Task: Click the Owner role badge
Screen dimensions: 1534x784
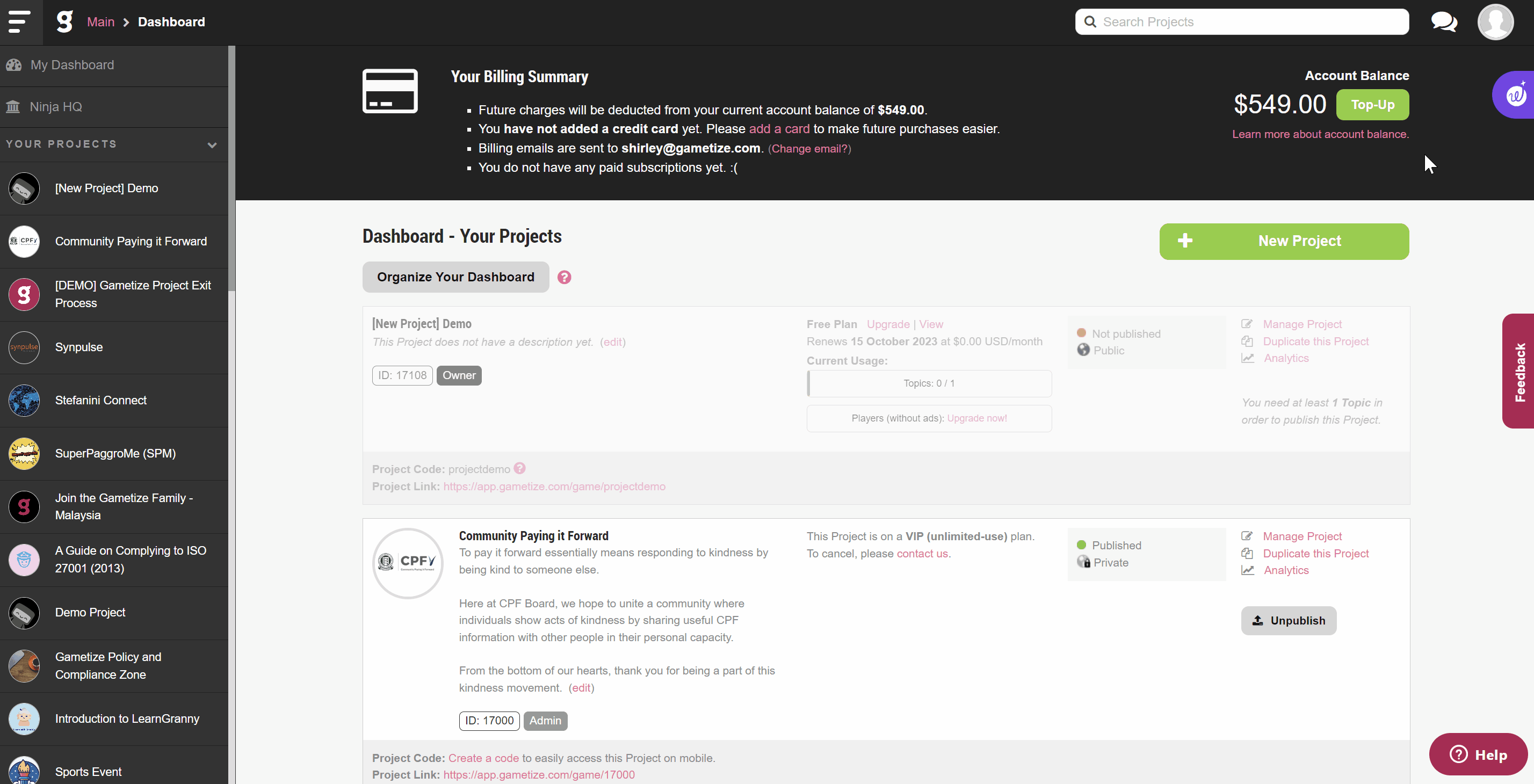Action: click(459, 376)
